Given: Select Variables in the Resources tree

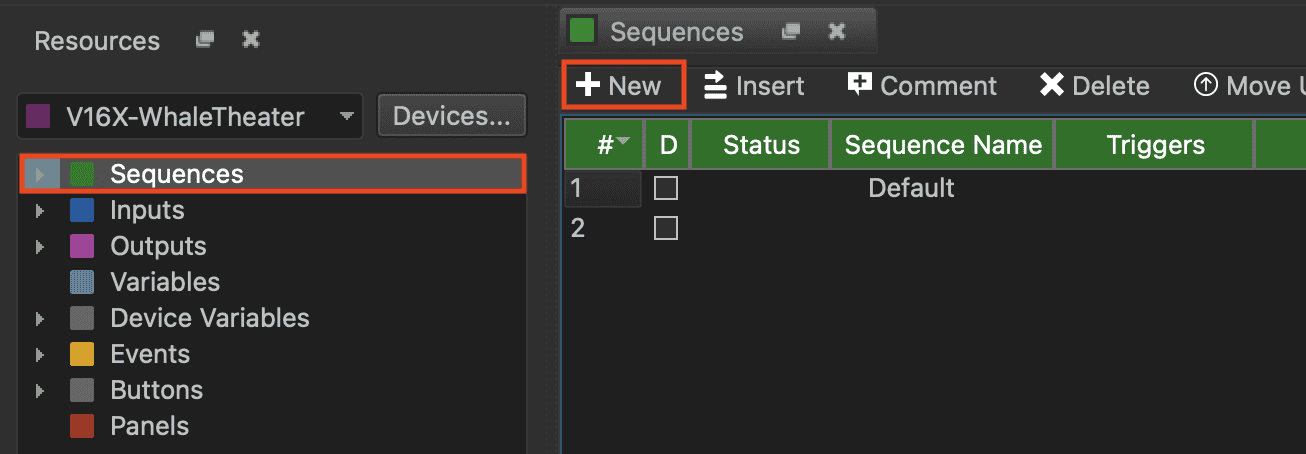Looking at the screenshot, I should pos(164,282).
